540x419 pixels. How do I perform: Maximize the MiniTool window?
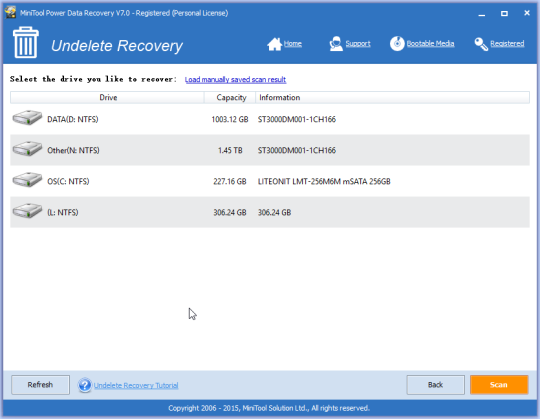pyautogui.click(x=504, y=13)
